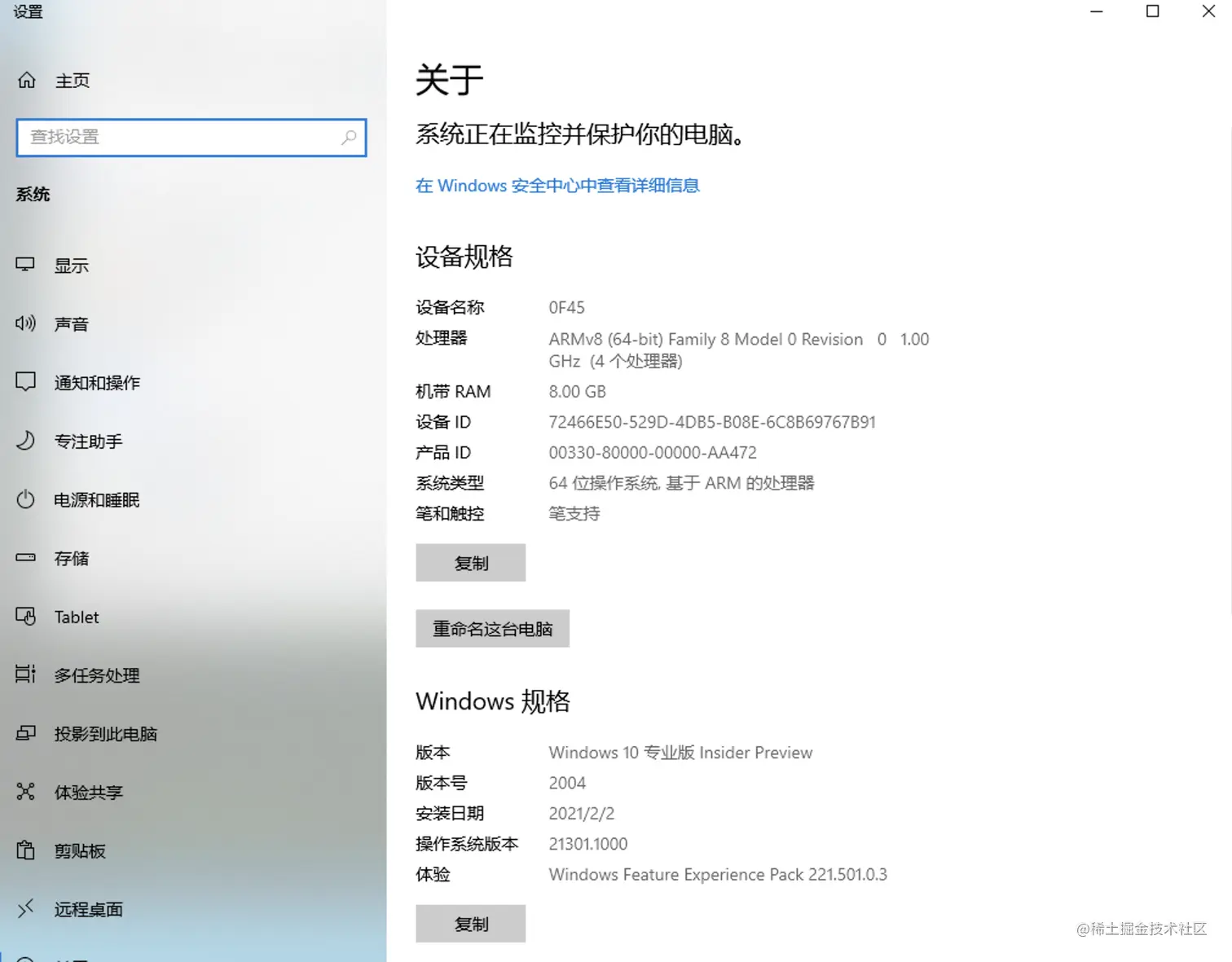Click 复制 button under Windows specifications
This screenshot has height=962, width=1232.
(x=471, y=924)
